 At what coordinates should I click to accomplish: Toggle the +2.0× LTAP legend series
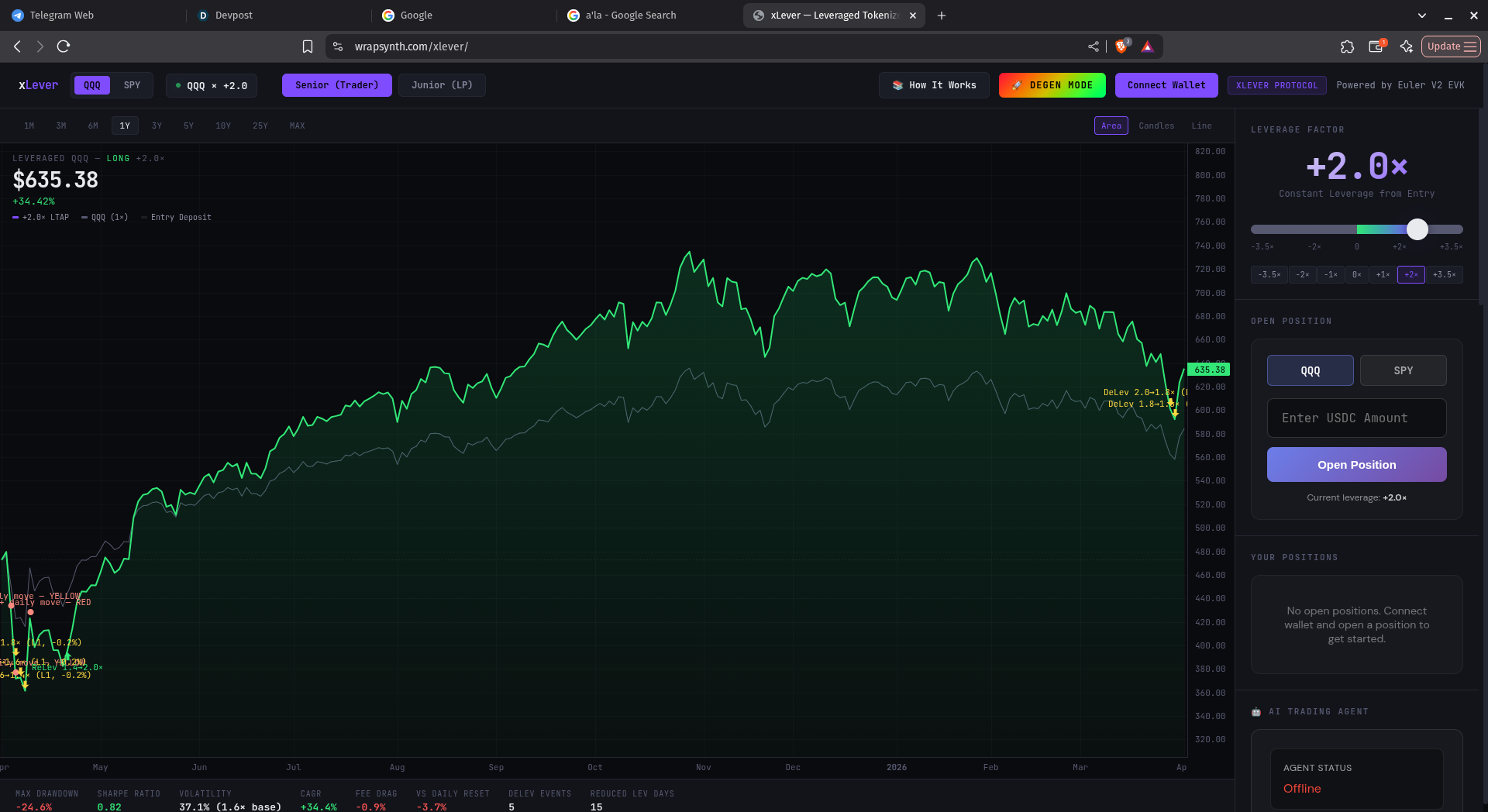pos(41,218)
